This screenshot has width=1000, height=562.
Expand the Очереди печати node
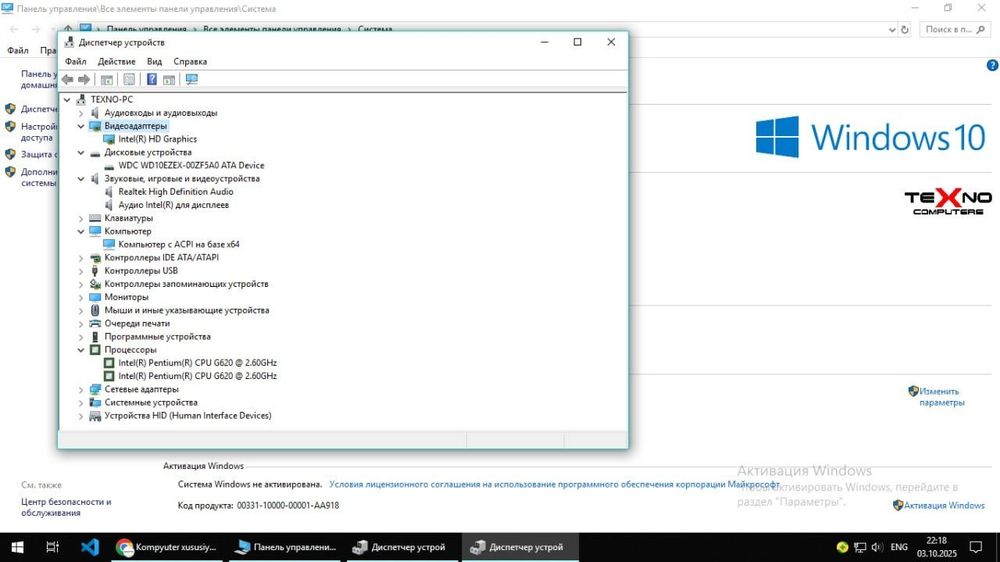(81, 323)
